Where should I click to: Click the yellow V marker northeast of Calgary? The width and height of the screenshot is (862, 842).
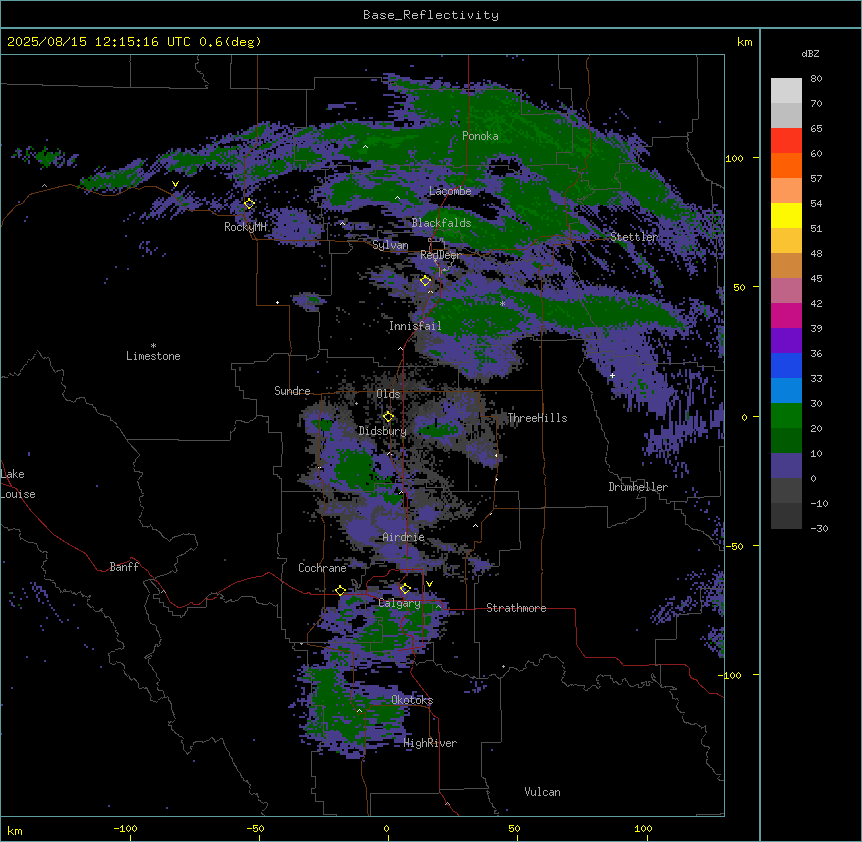pos(429,584)
